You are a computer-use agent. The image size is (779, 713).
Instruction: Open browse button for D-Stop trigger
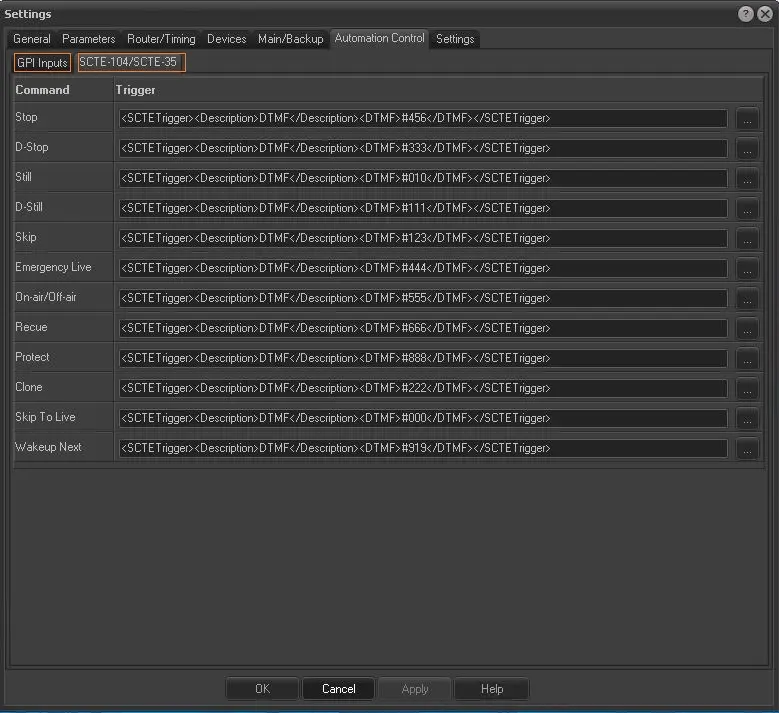point(747,149)
